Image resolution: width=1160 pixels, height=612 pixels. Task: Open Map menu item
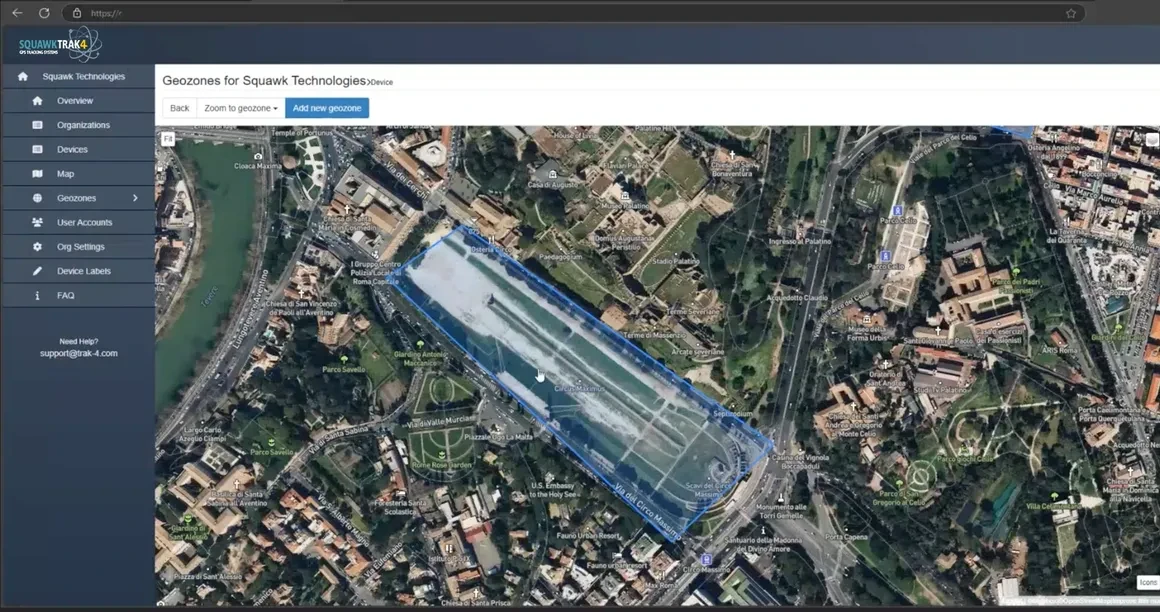78,174
